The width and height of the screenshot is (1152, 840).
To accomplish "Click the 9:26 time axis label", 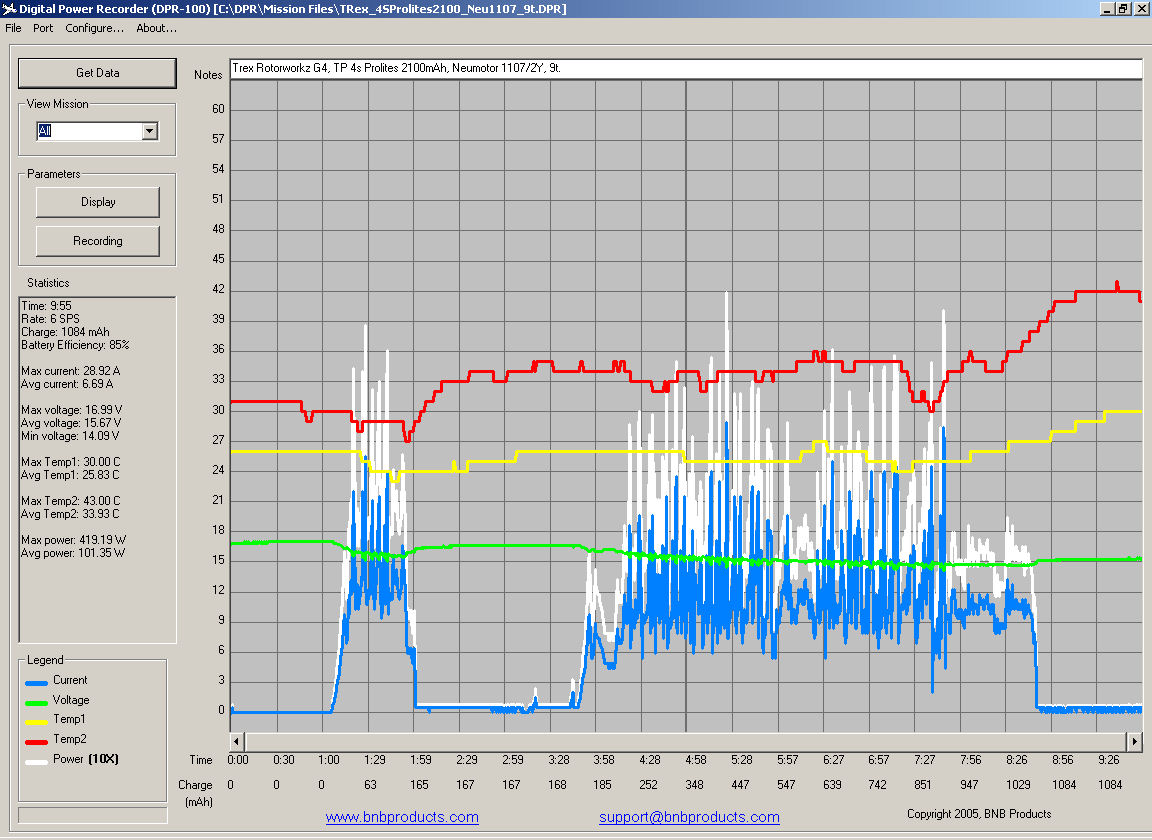I will coord(1109,760).
